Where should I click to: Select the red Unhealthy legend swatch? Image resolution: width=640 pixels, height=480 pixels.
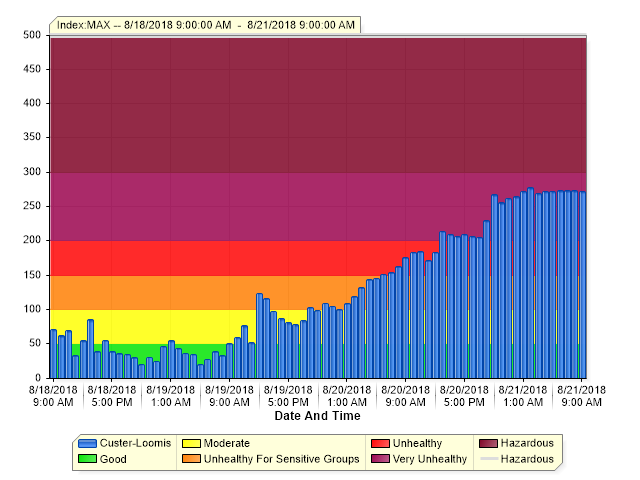point(380,443)
